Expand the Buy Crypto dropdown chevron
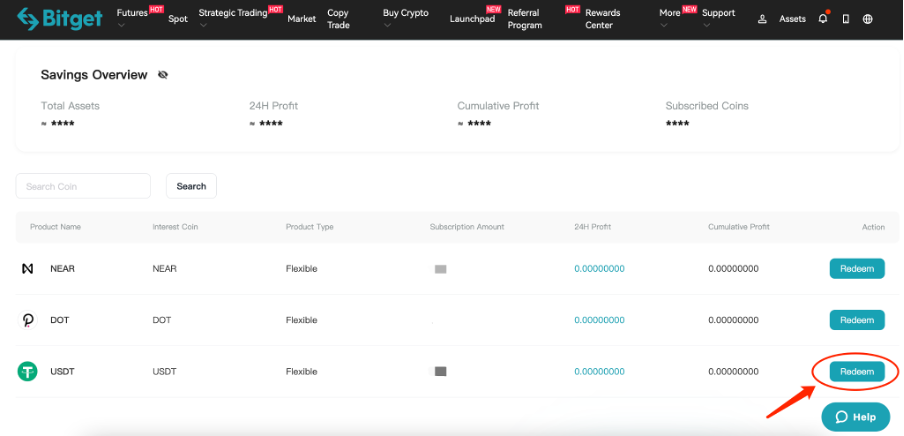Viewport: 904px width, 436px height. point(387,25)
